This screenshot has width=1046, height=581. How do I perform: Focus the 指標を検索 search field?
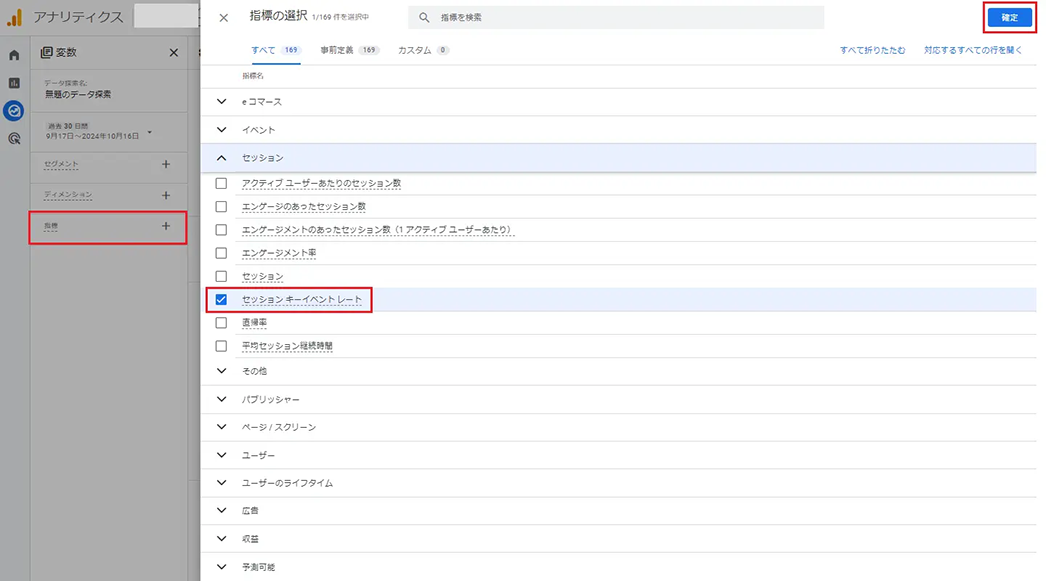(x=616, y=17)
